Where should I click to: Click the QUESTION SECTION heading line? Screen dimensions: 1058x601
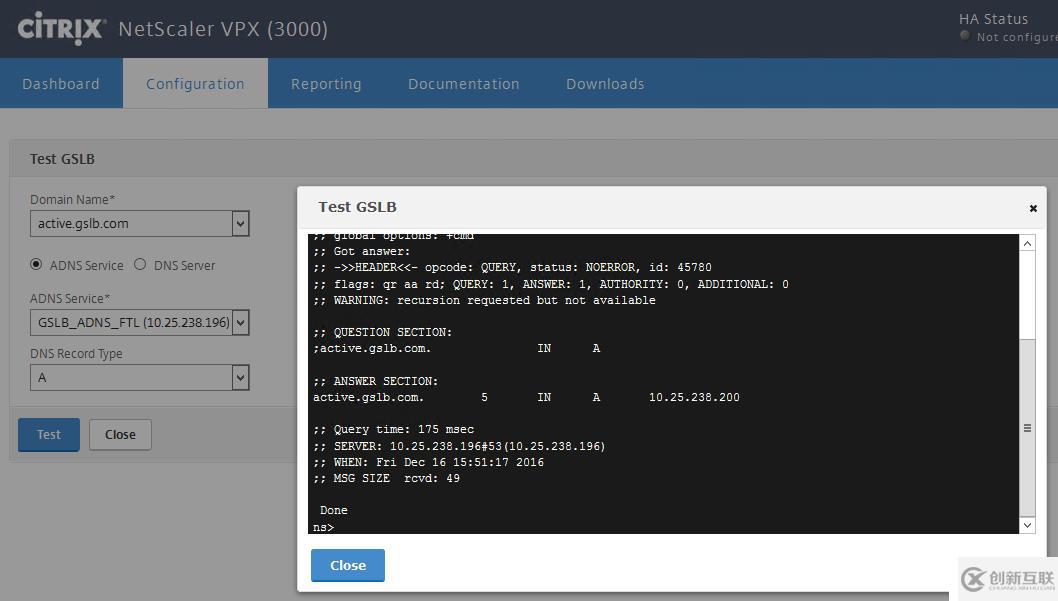coord(383,332)
